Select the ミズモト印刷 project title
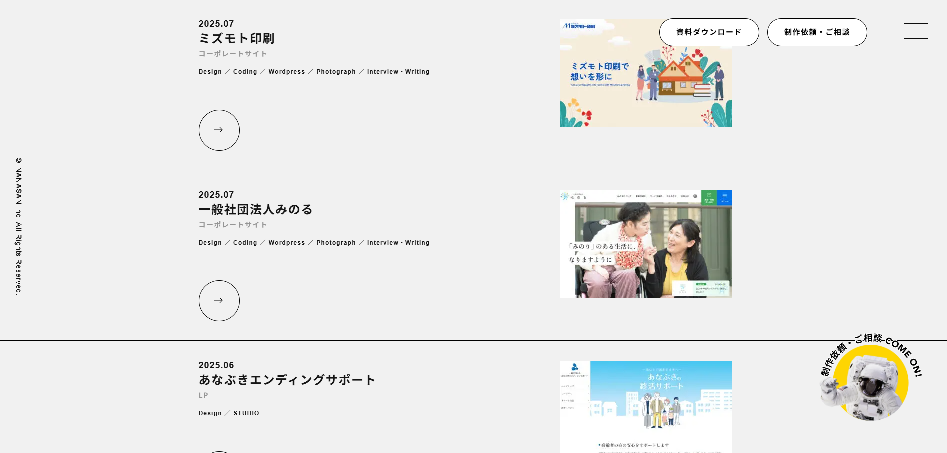Screen dimensions: 947x453 click(x=236, y=38)
